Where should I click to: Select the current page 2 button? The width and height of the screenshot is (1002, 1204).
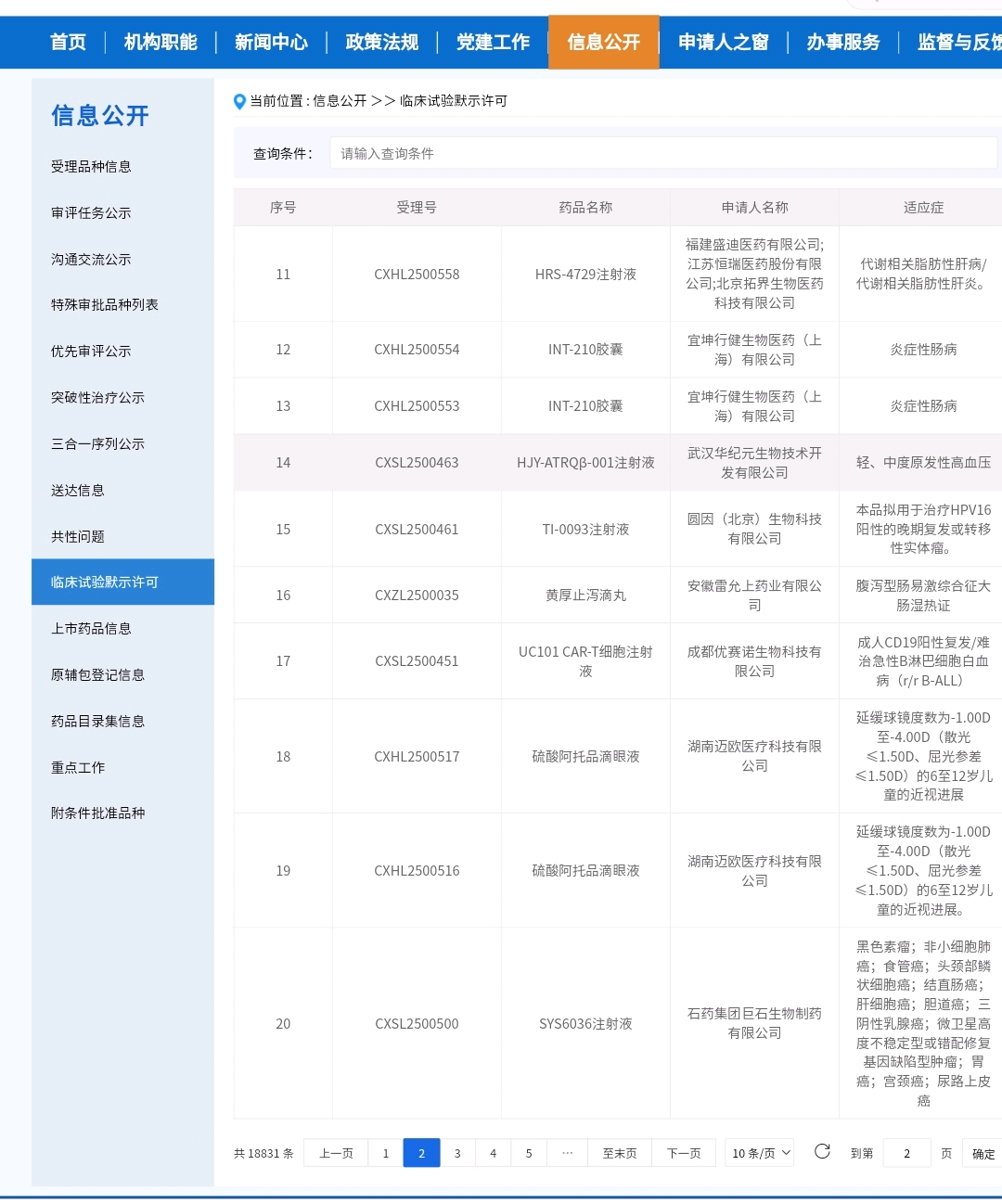point(421,1153)
